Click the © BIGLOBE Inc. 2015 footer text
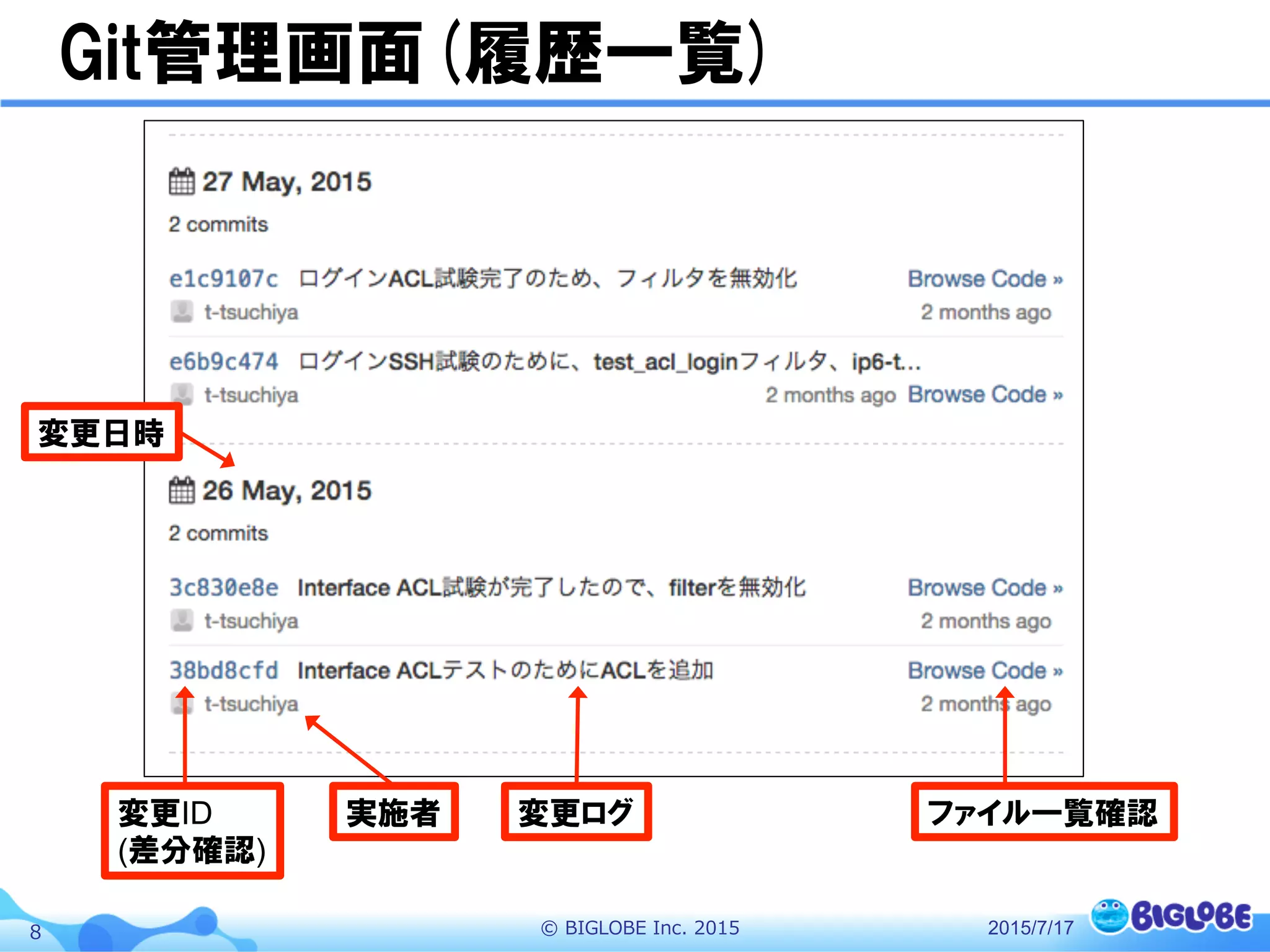1270x952 pixels. point(640,928)
